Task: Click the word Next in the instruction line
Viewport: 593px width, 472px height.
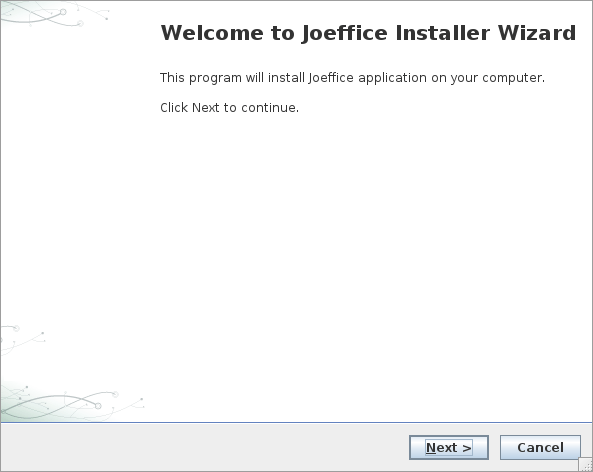Action: pyautogui.click(x=205, y=107)
